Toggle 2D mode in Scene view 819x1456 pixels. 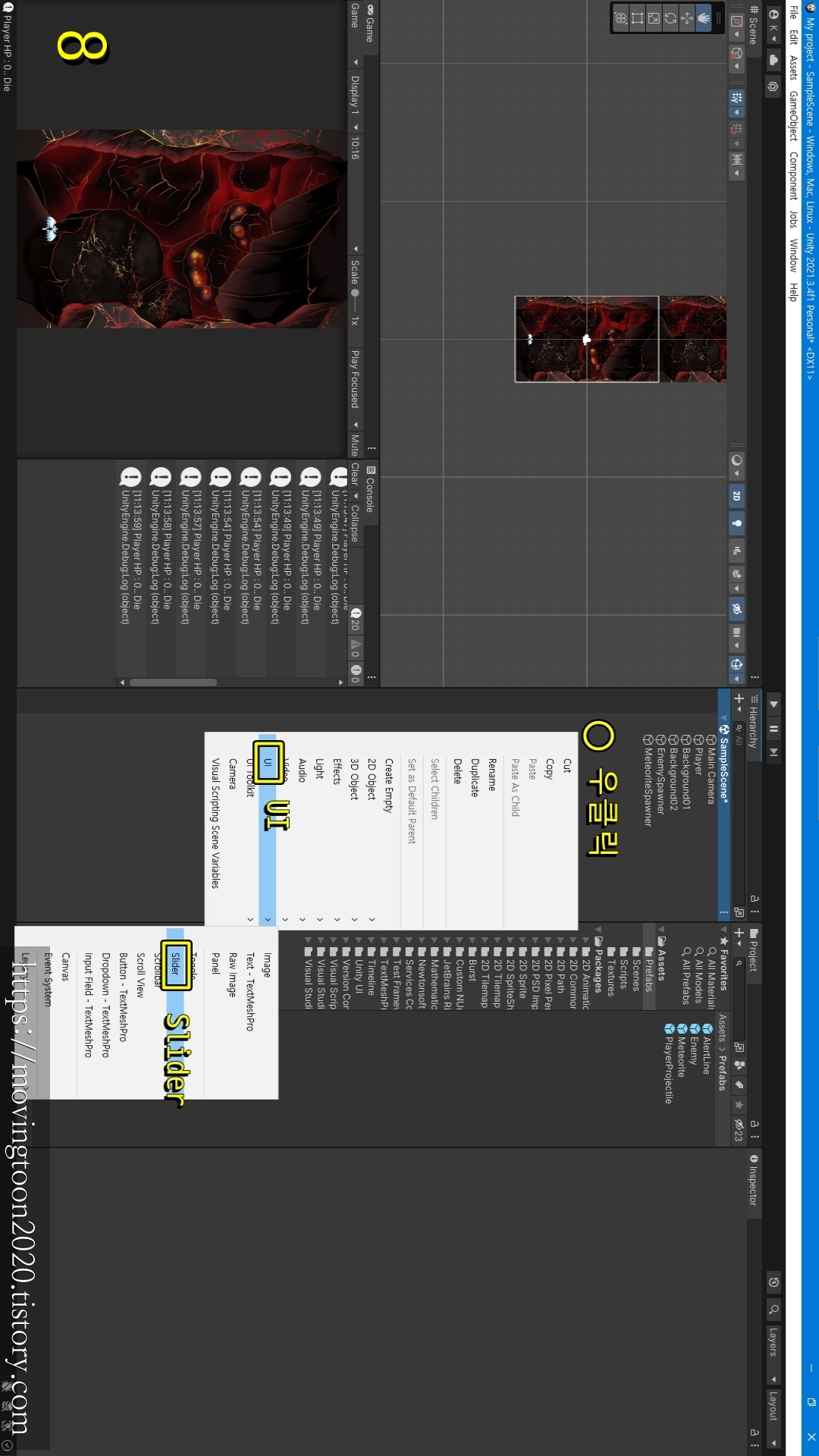click(736, 496)
